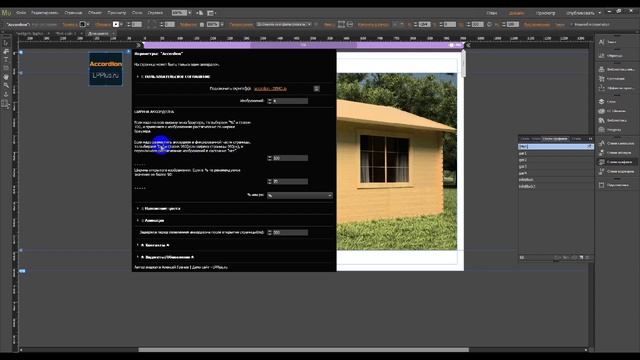Click the purple breakpoint bar above the page
640x360 pixels.
click(x=303, y=45)
